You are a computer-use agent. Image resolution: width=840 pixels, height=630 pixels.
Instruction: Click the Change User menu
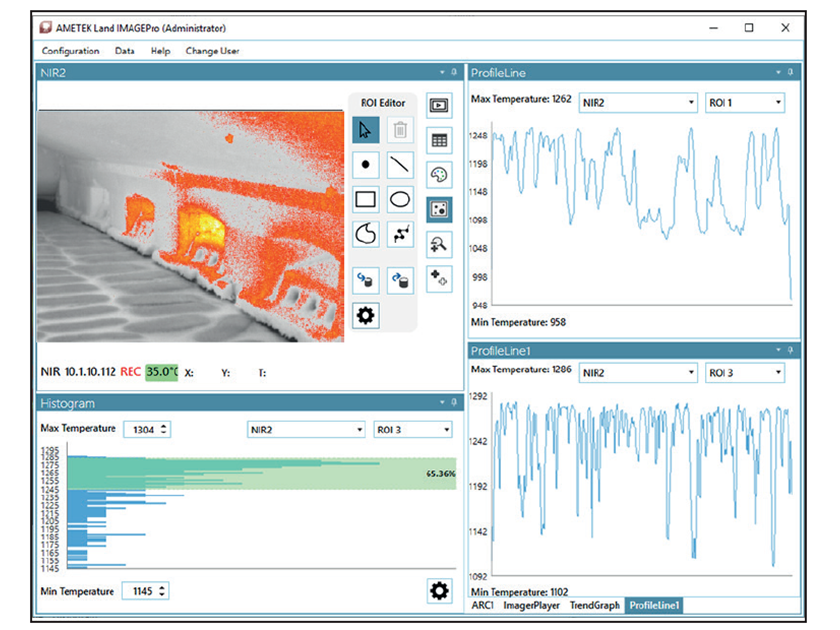tap(212, 51)
